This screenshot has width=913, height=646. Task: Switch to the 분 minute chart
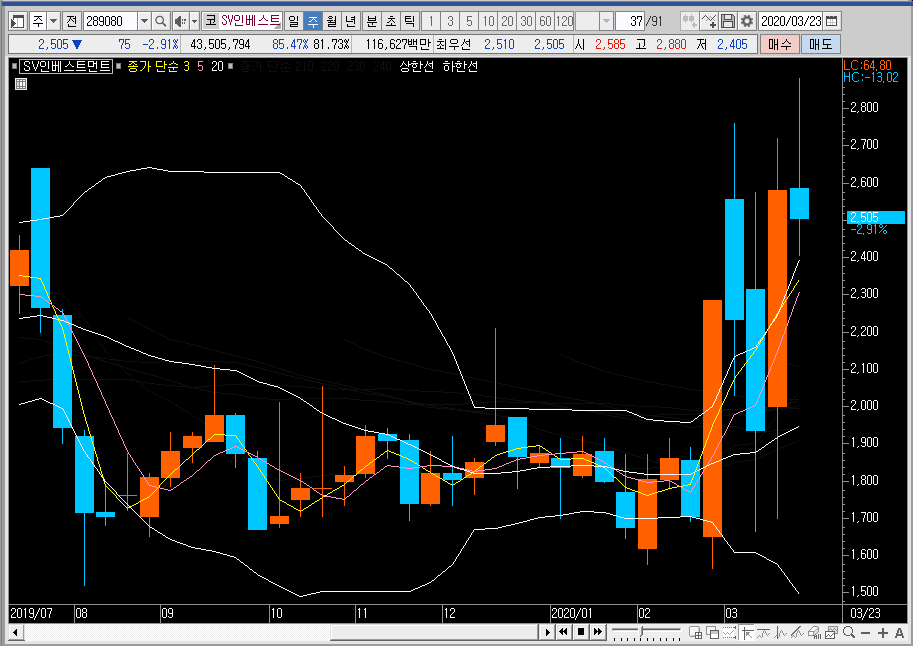coord(371,22)
